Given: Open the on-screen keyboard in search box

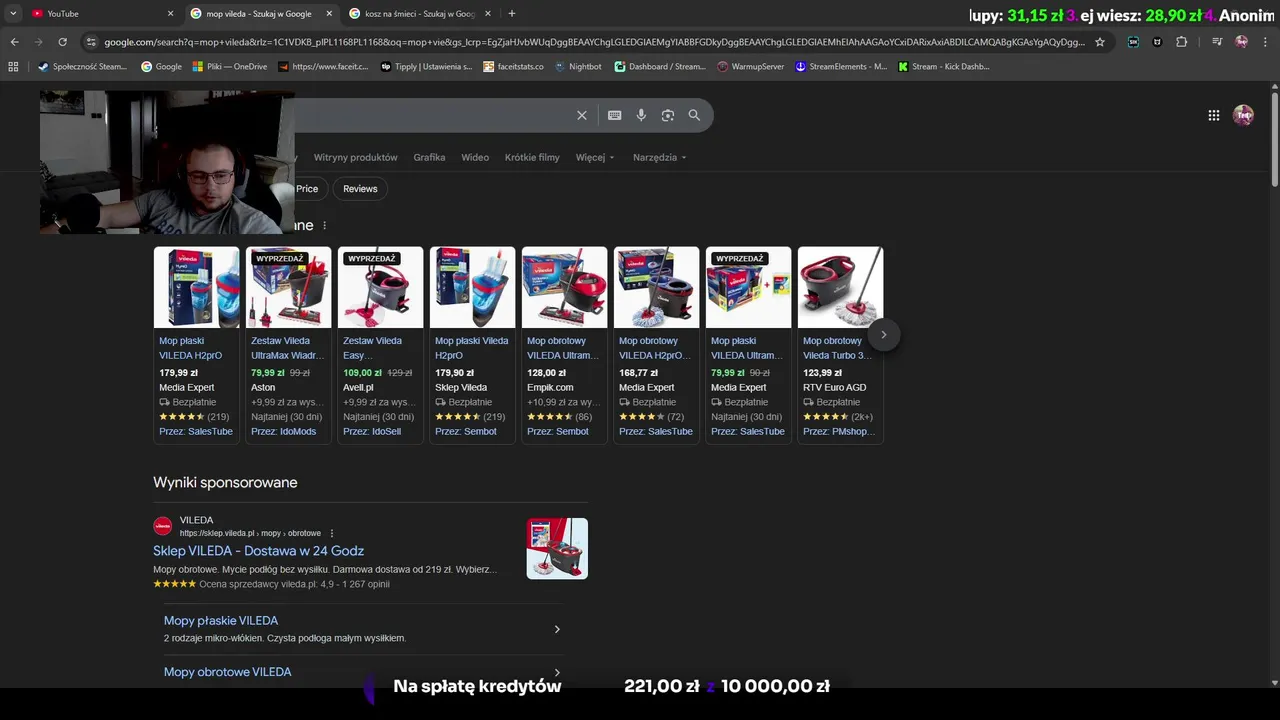Looking at the screenshot, I should pyautogui.click(x=614, y=115).
